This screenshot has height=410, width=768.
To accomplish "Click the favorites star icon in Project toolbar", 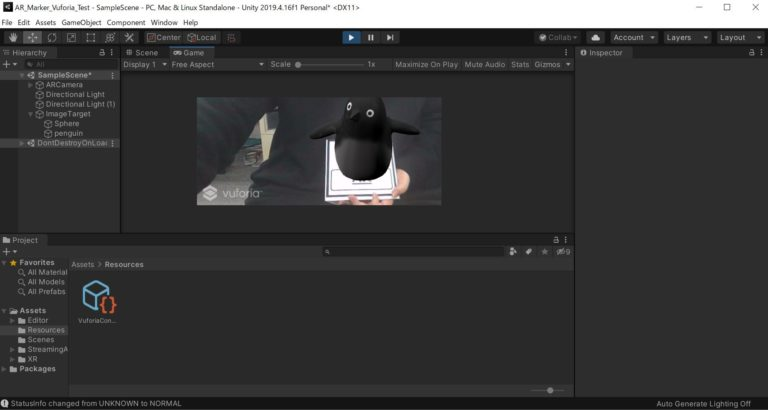I will point(545,252).
